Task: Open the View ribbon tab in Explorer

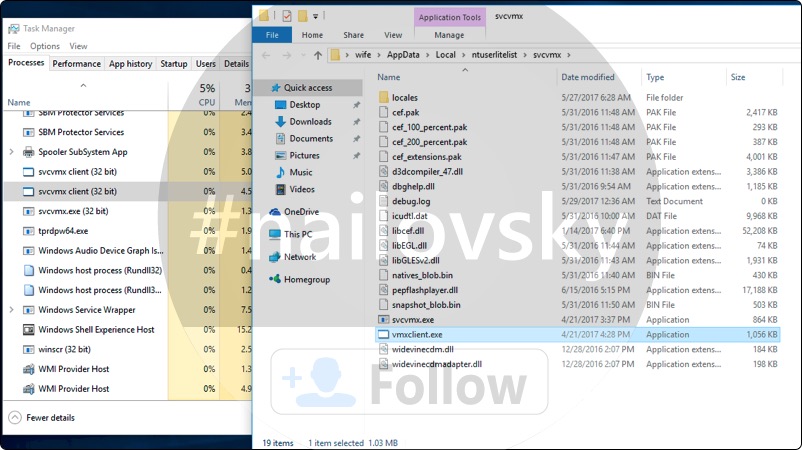Action: point(393,35)
